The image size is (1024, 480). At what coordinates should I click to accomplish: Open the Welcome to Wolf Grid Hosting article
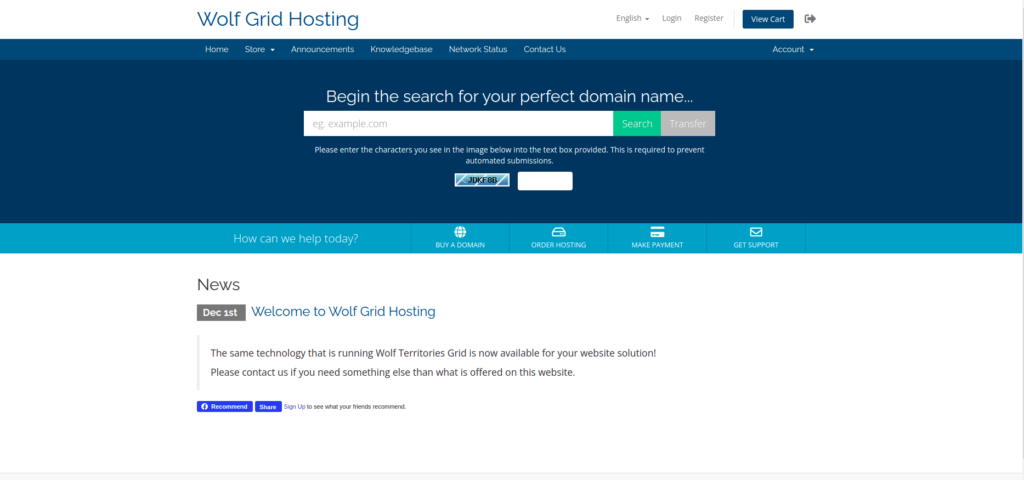point(343,312)
